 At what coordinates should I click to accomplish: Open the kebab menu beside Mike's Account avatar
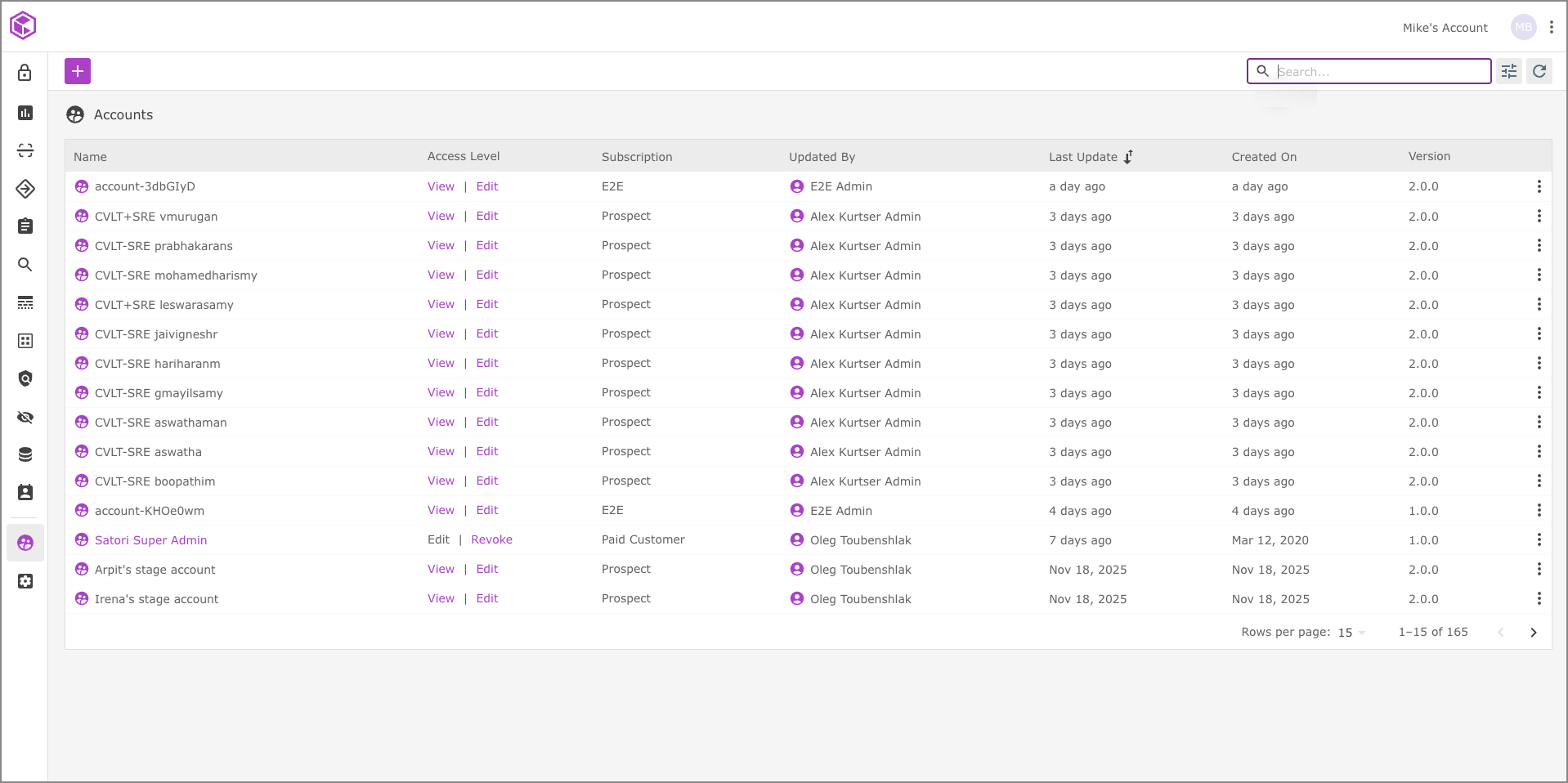coord(1551,28)
